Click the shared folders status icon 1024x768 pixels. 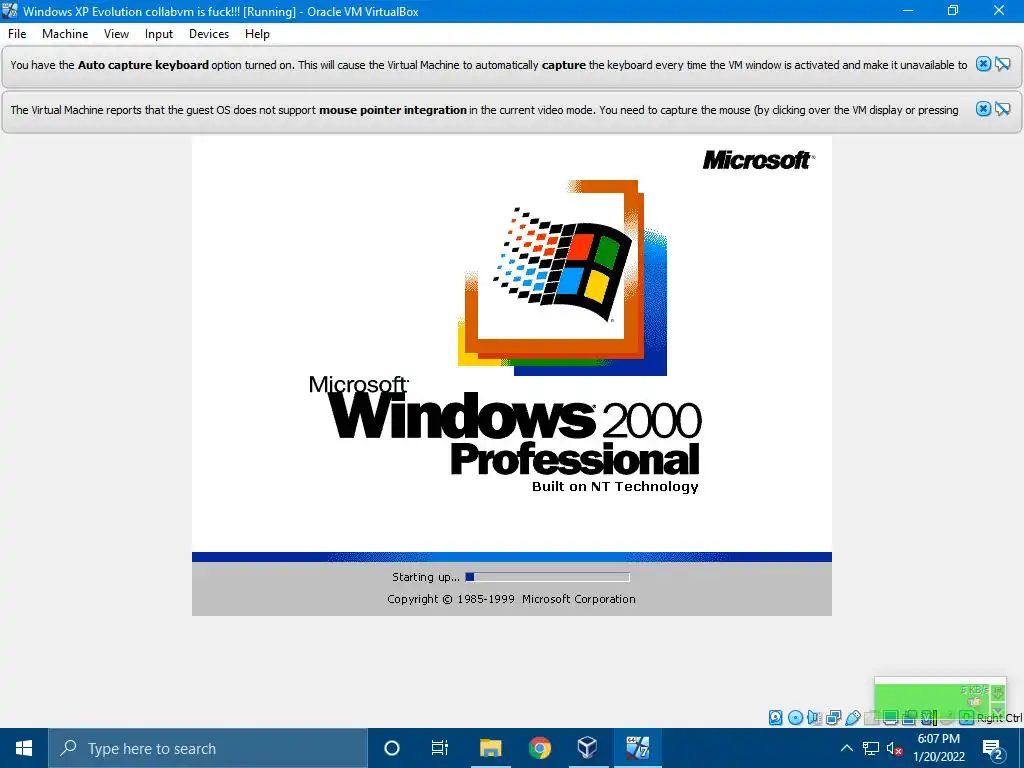871,718
